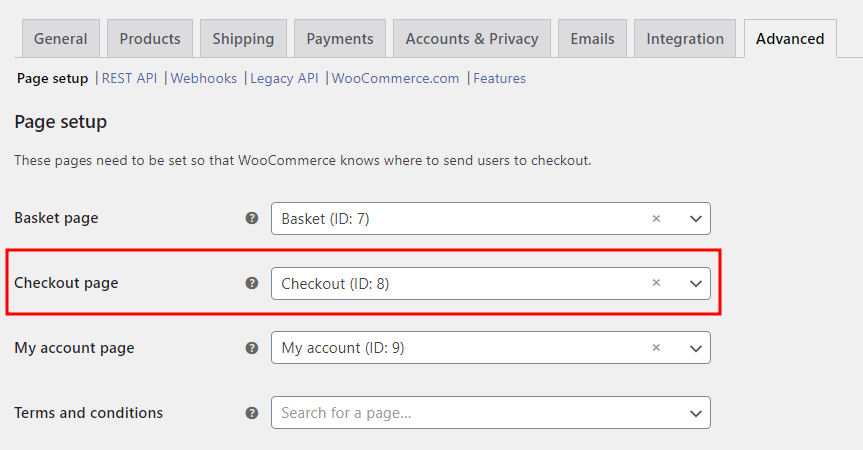Viewport: 863px width, 450px height.
Task: Click help icon beside Terms and conditions
Action: pos(252,413)
